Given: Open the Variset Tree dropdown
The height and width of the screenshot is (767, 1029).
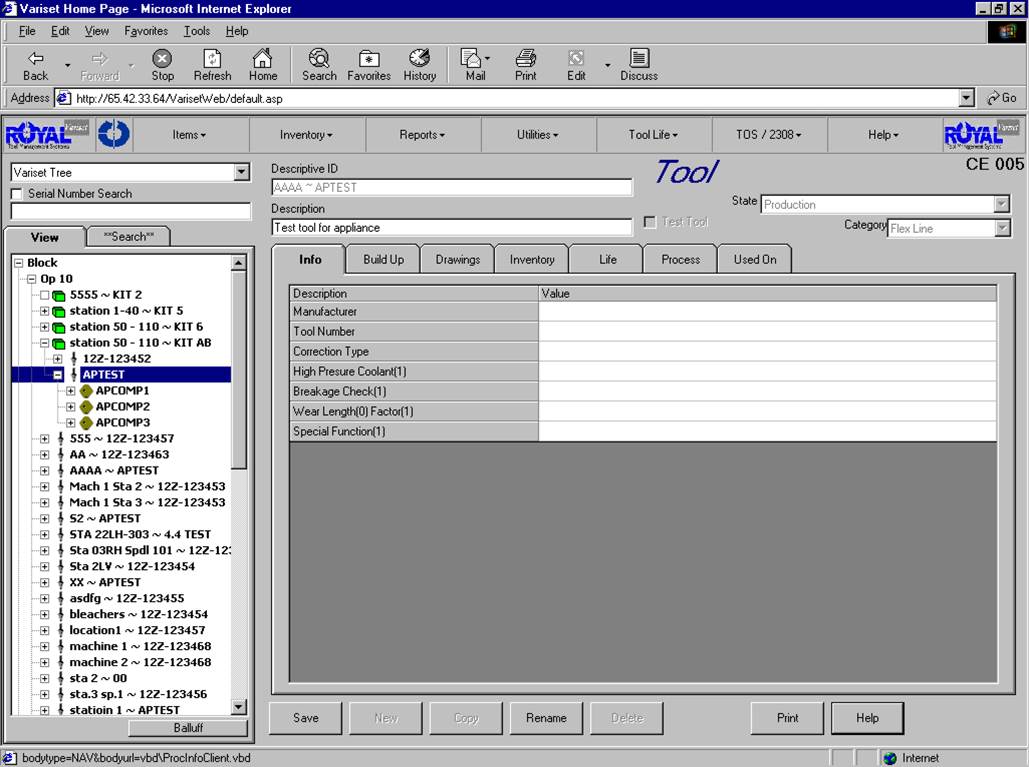Looking at the screenshot, I should click(x=242, y=173).
